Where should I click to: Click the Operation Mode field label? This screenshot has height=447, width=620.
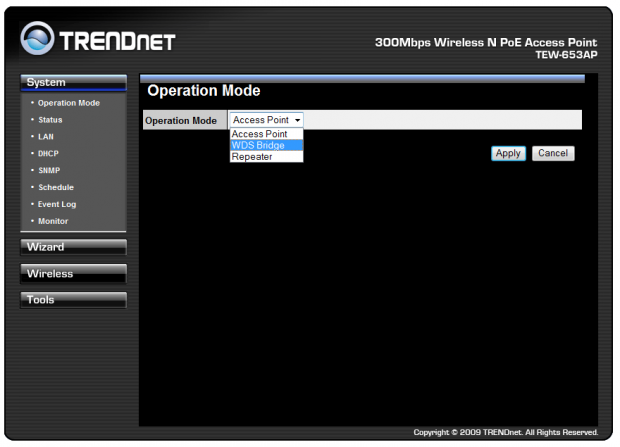click(x=181, y=121)
